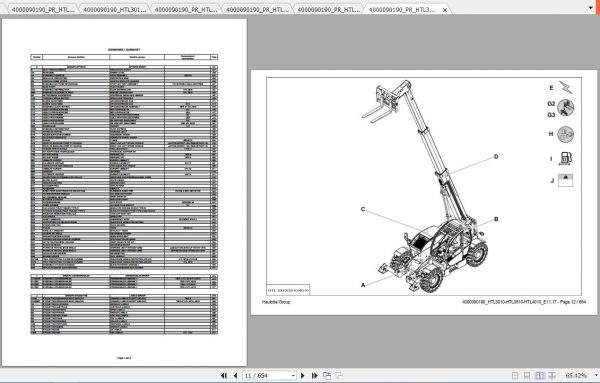Image resolution: width=600 pixels, height=383 pixels.
Task: Click the 65.42% zoom level value
Action: point(576,376)
